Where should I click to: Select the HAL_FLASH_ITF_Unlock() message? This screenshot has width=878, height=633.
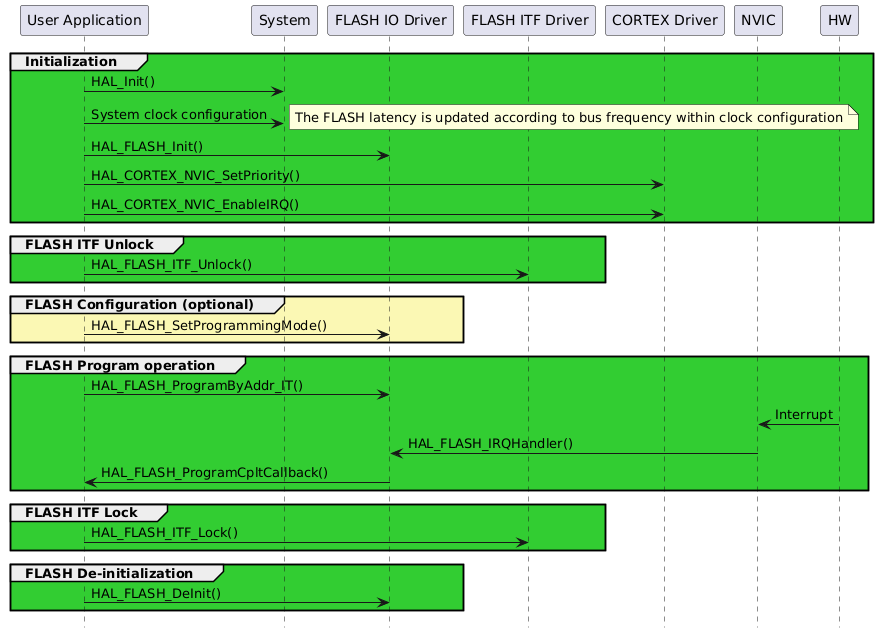(x=171, y=265)
